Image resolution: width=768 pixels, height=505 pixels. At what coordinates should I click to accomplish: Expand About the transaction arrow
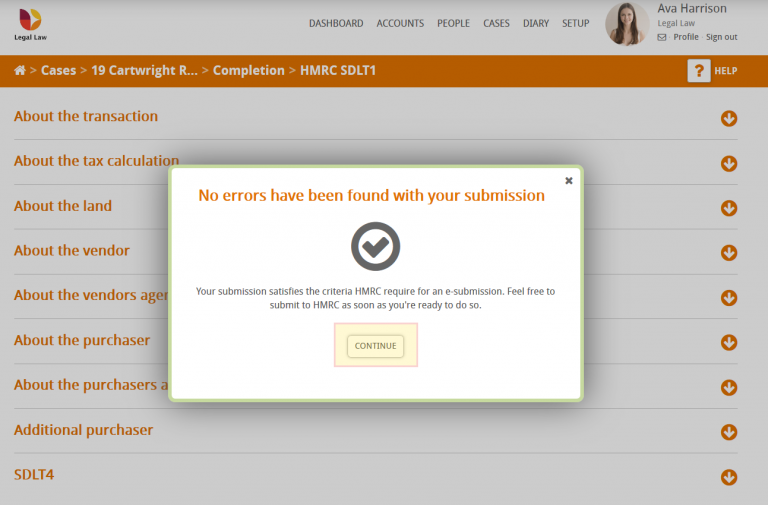click(x=729, y=119)
